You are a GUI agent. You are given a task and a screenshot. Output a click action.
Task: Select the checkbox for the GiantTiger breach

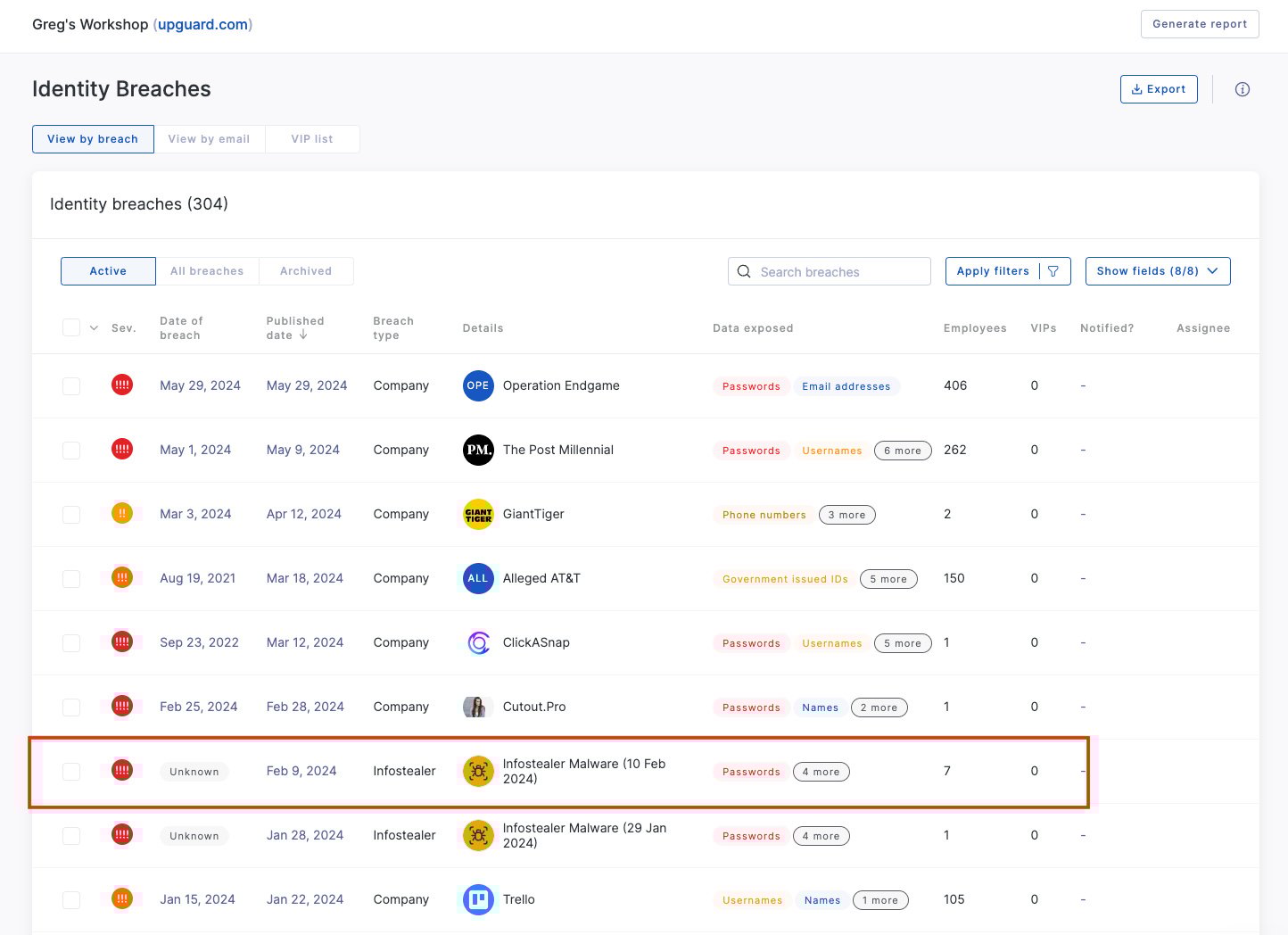pyautogui.click(x=71, y=514)
